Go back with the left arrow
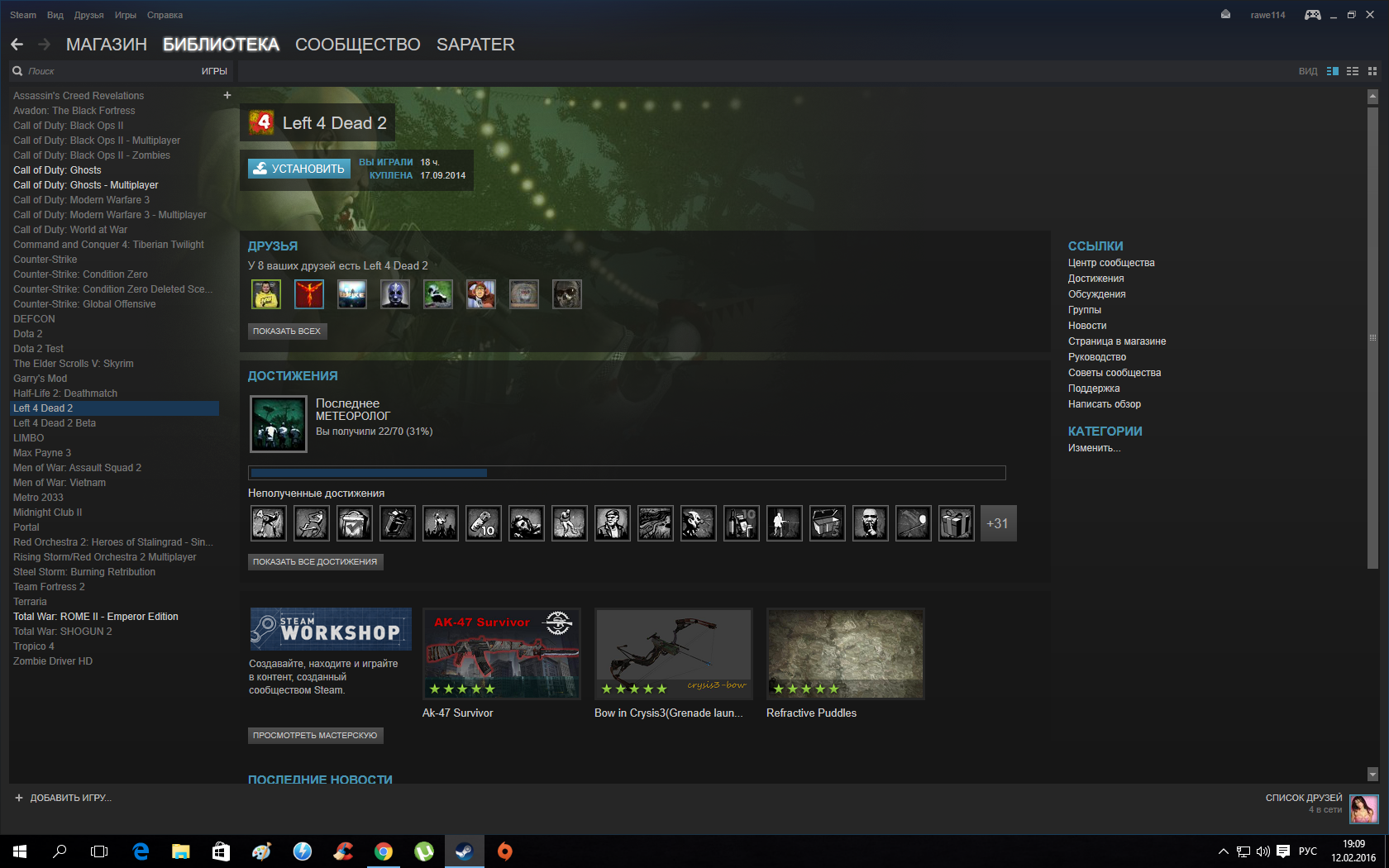 (17, 45)
